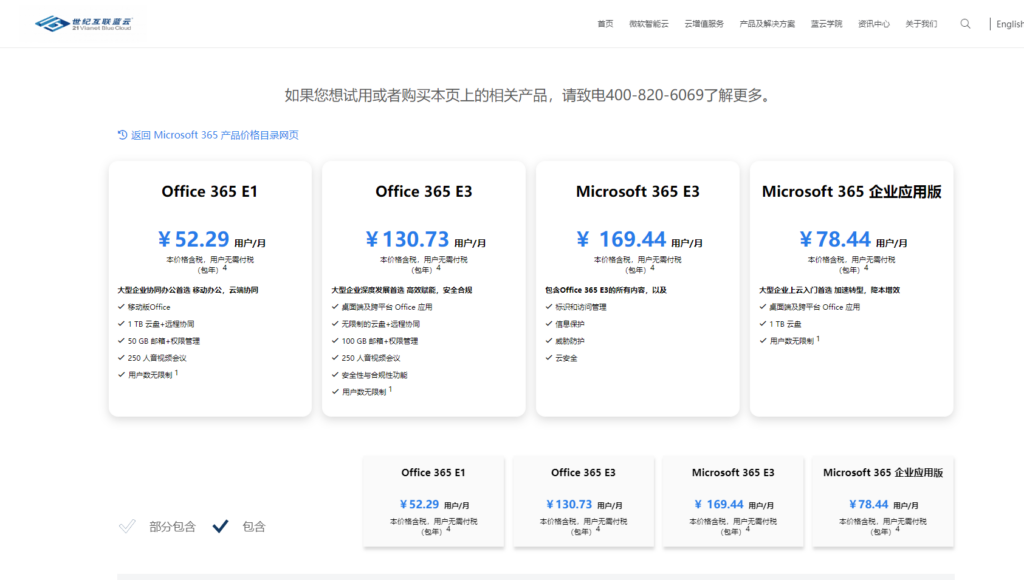Screen dimensions: 1024x580
Task: Click the light checkmark icon next to 部分包含
Action: pyautogui.click(x=127, y=526)
